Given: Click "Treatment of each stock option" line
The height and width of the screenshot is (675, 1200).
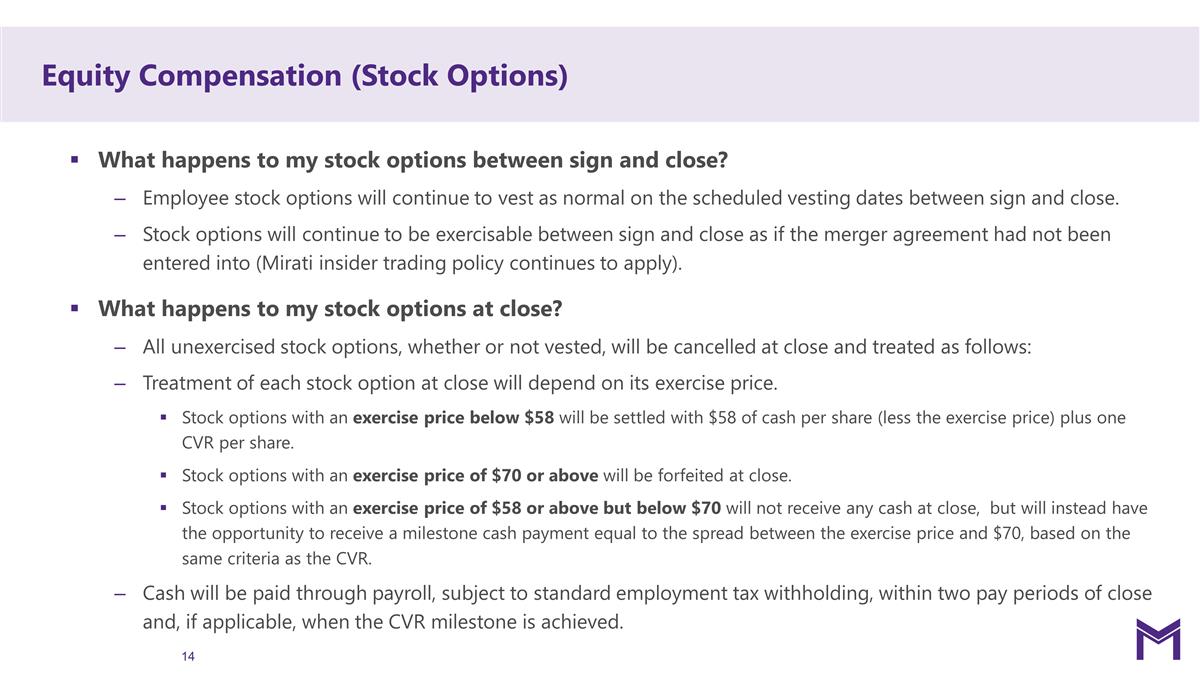Looking at the screenshot, I should pos(460,383).
